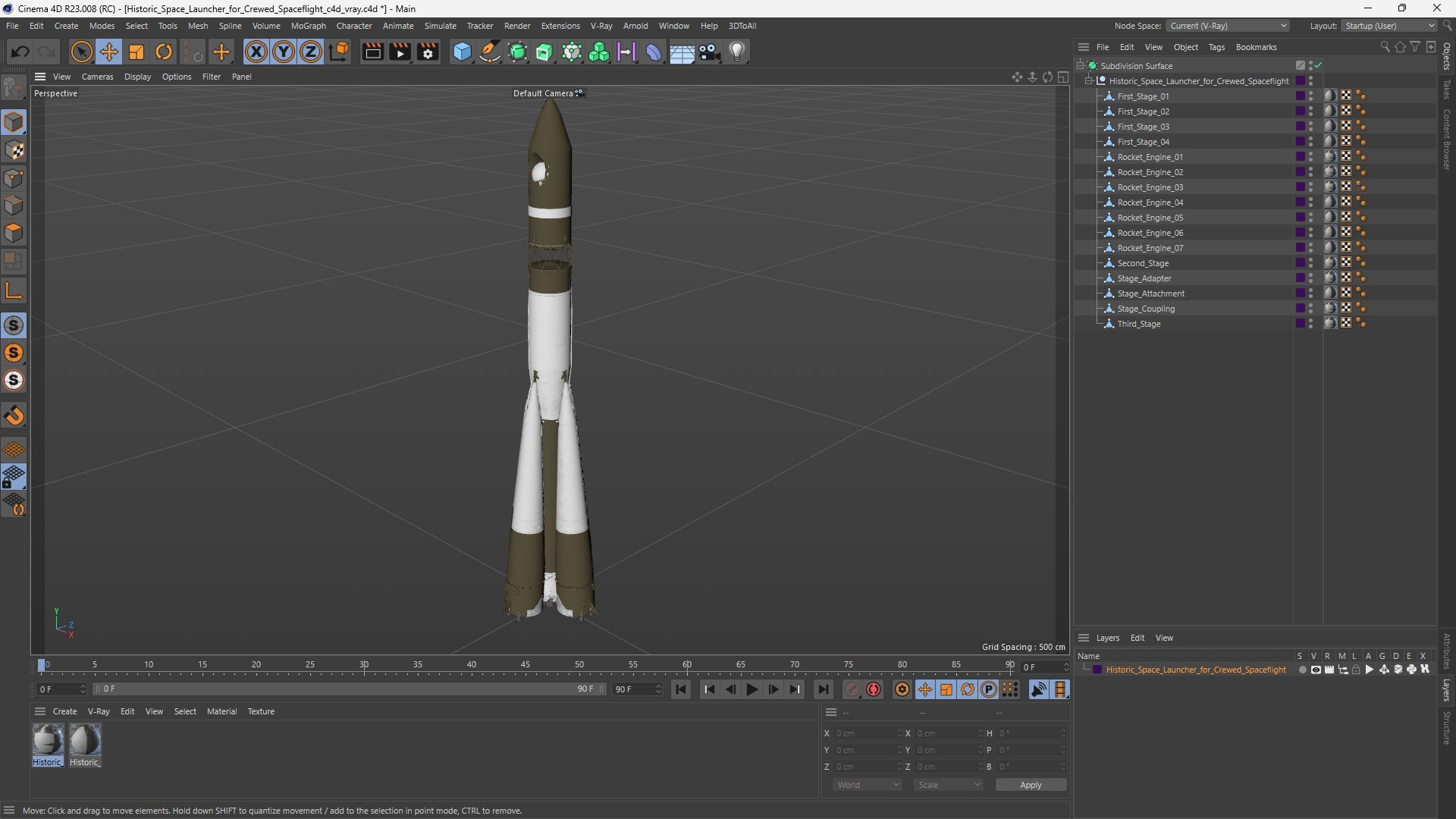Screen dimensions: 1456x819
Task: Click the Undo arrow icon
Action: [x=20, y=52]
